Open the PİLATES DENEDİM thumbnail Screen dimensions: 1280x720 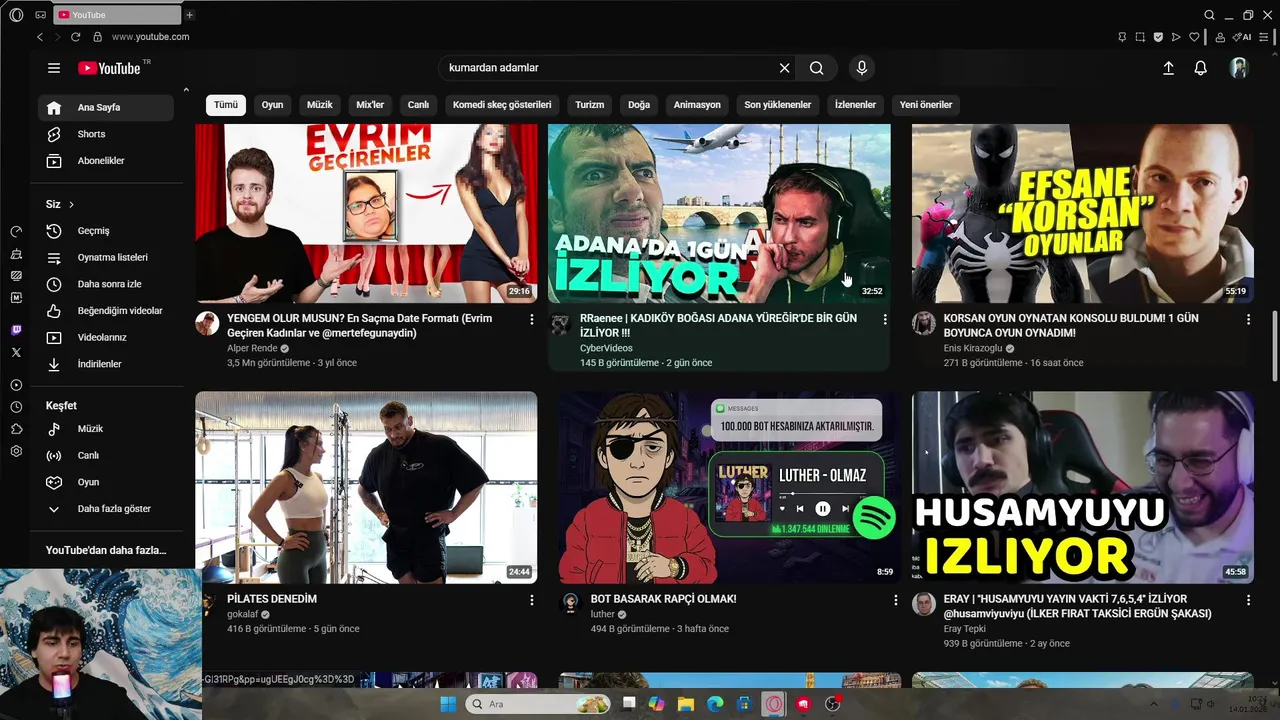[x=366, y=487]
